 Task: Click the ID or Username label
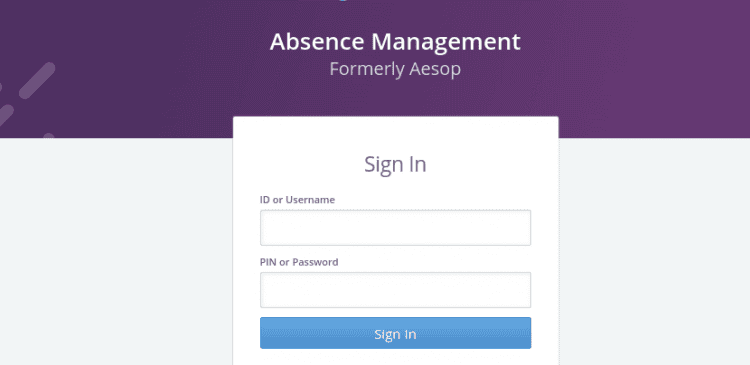(297, 199)
